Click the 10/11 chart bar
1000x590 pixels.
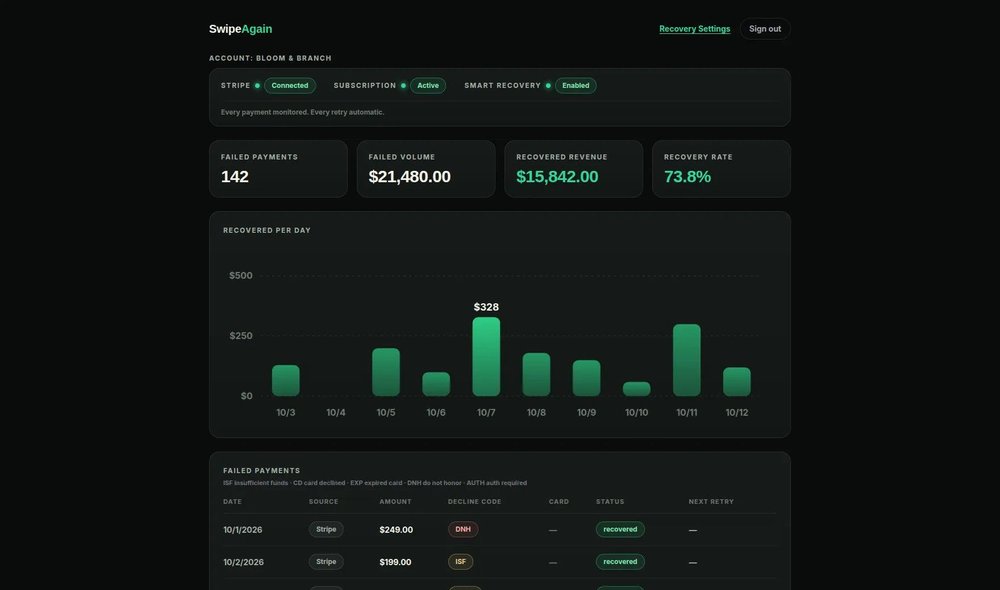(687, 360)
